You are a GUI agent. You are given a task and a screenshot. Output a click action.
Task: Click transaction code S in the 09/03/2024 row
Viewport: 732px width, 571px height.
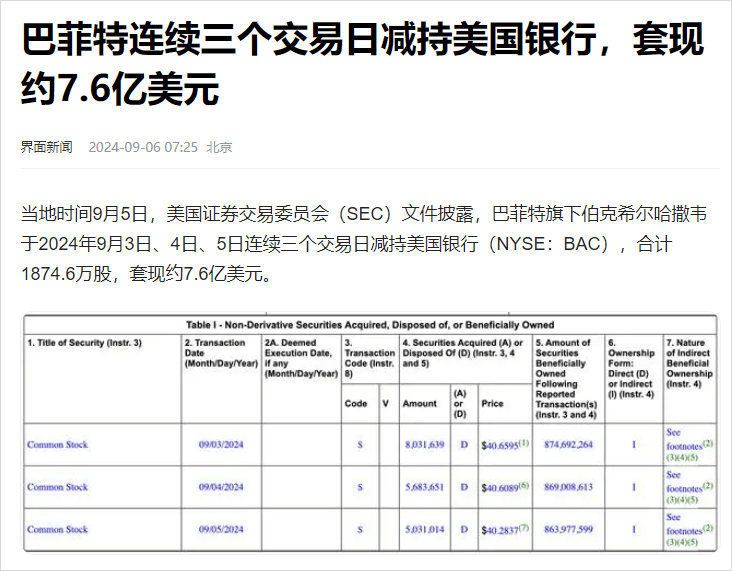(x=360, y=445)
